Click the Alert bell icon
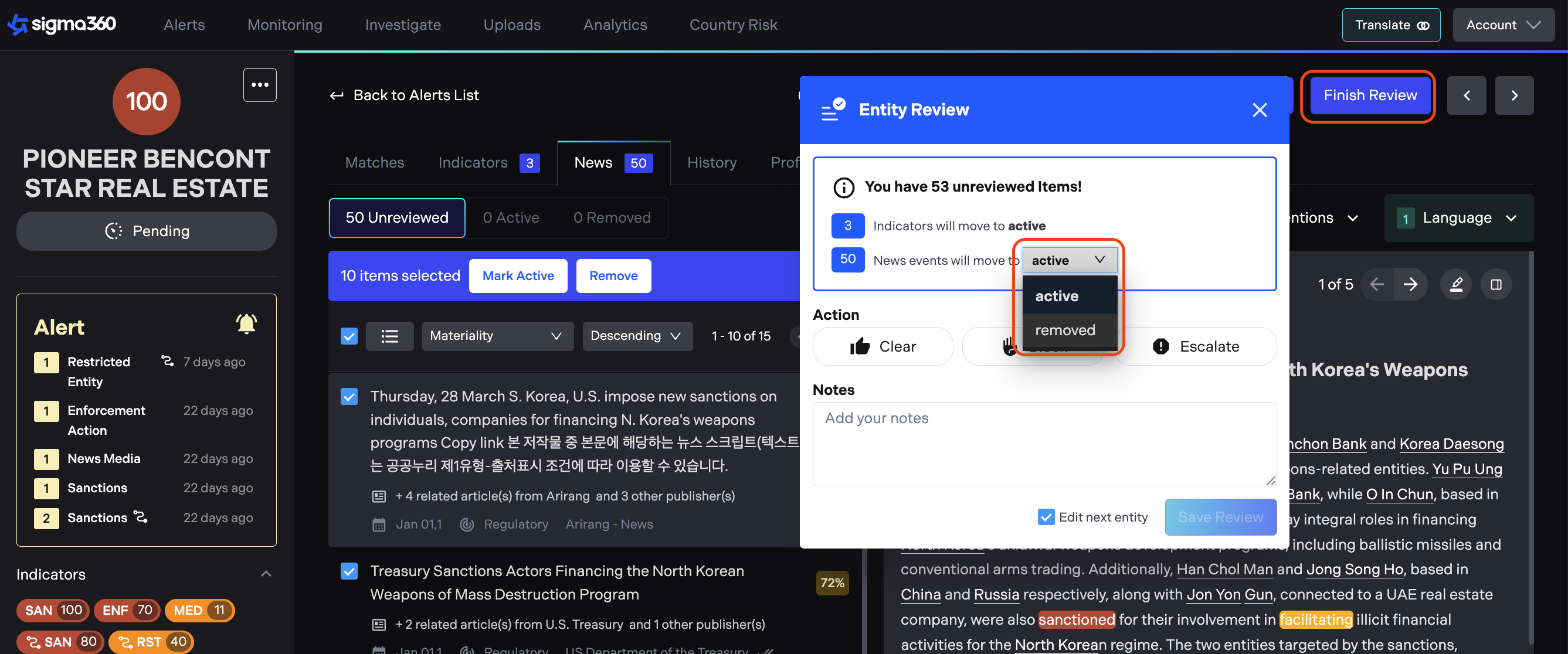This screenshot has width=1568, height=654. point(246,323)
